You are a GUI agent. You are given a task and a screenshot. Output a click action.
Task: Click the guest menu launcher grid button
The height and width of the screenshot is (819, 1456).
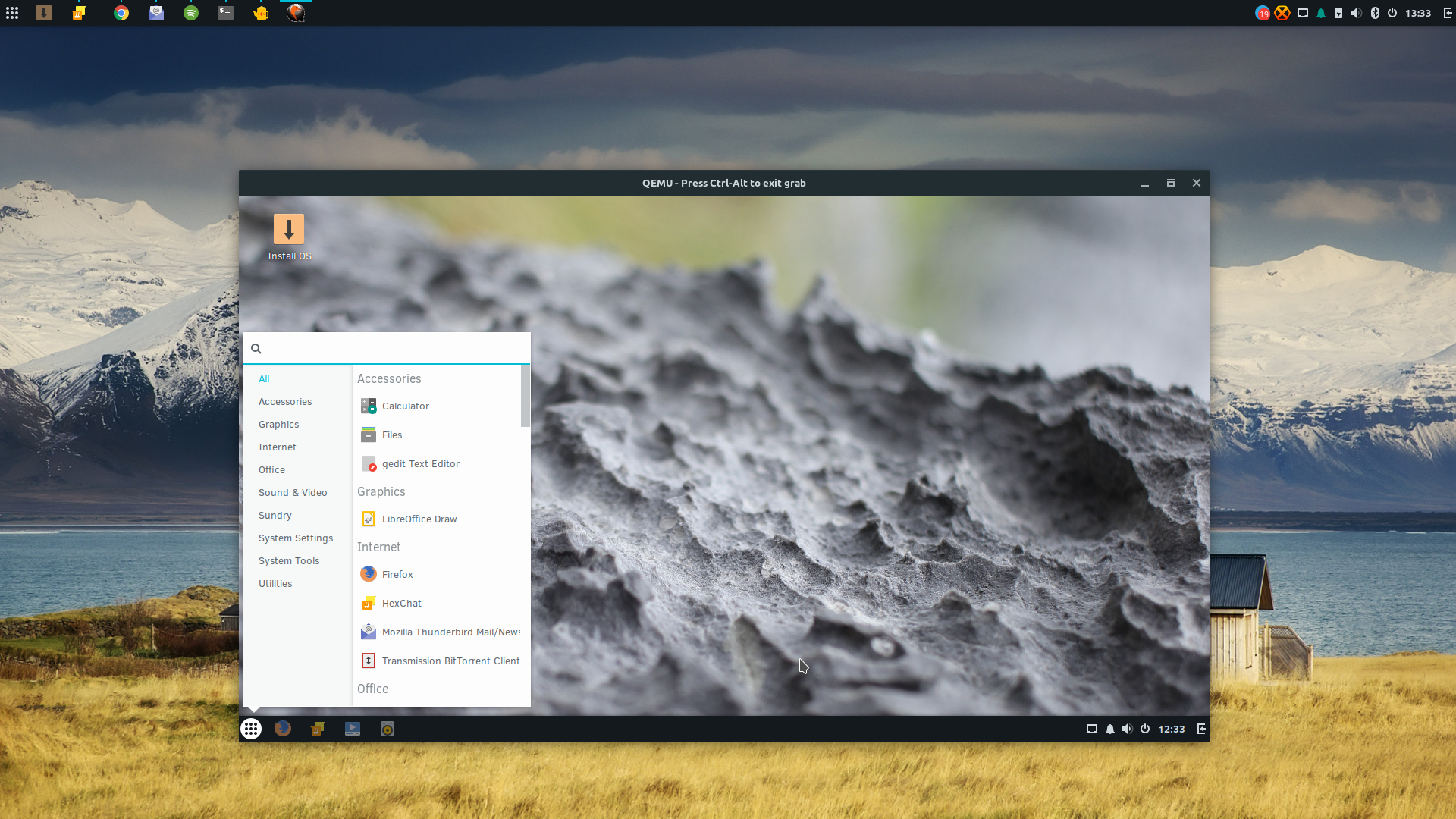tap(251, 729)
